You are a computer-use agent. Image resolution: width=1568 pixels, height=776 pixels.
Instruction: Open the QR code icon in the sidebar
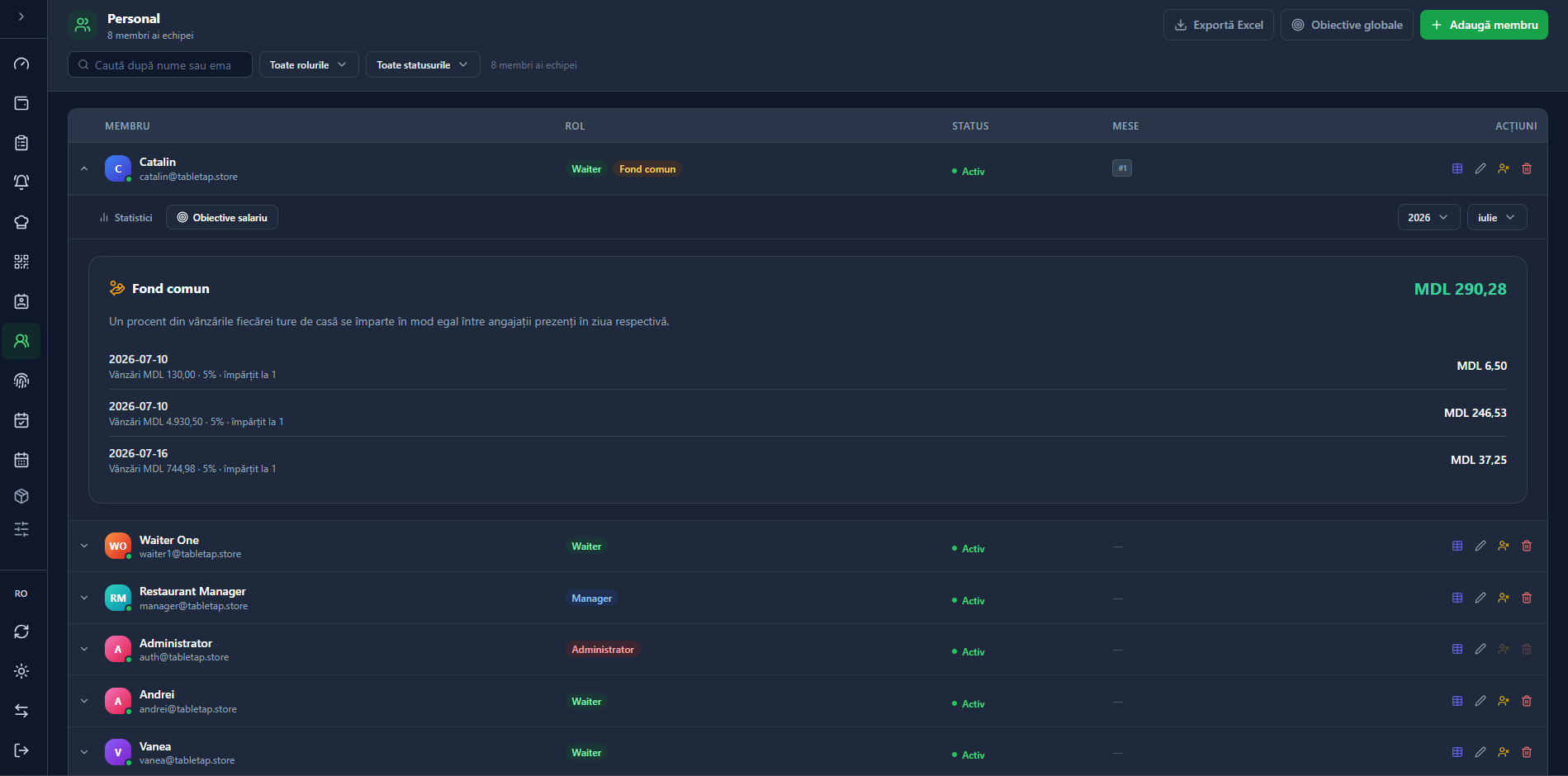21,262
